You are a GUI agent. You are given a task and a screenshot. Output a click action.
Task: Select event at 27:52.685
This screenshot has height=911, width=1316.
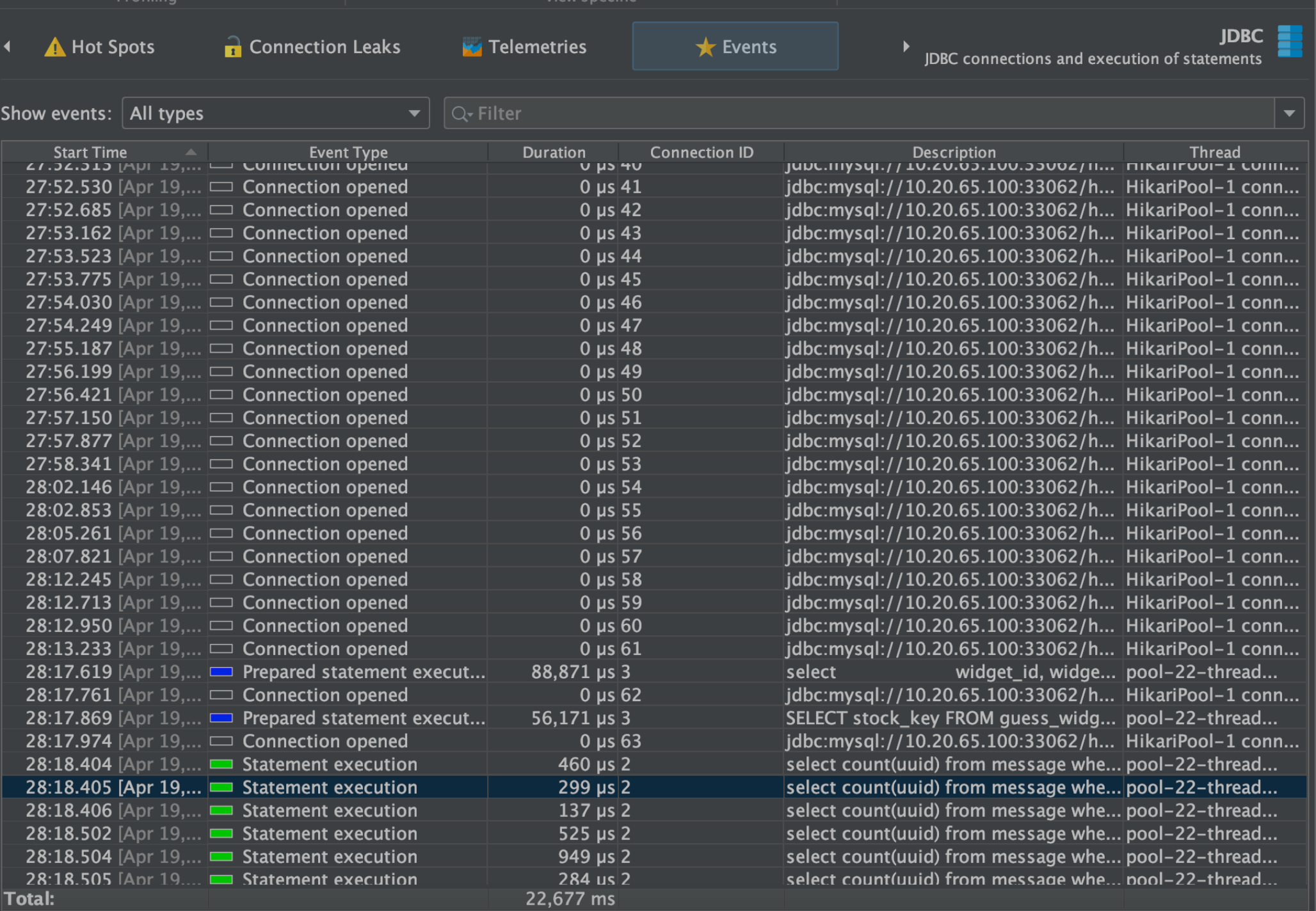click(x=654, y=210)
